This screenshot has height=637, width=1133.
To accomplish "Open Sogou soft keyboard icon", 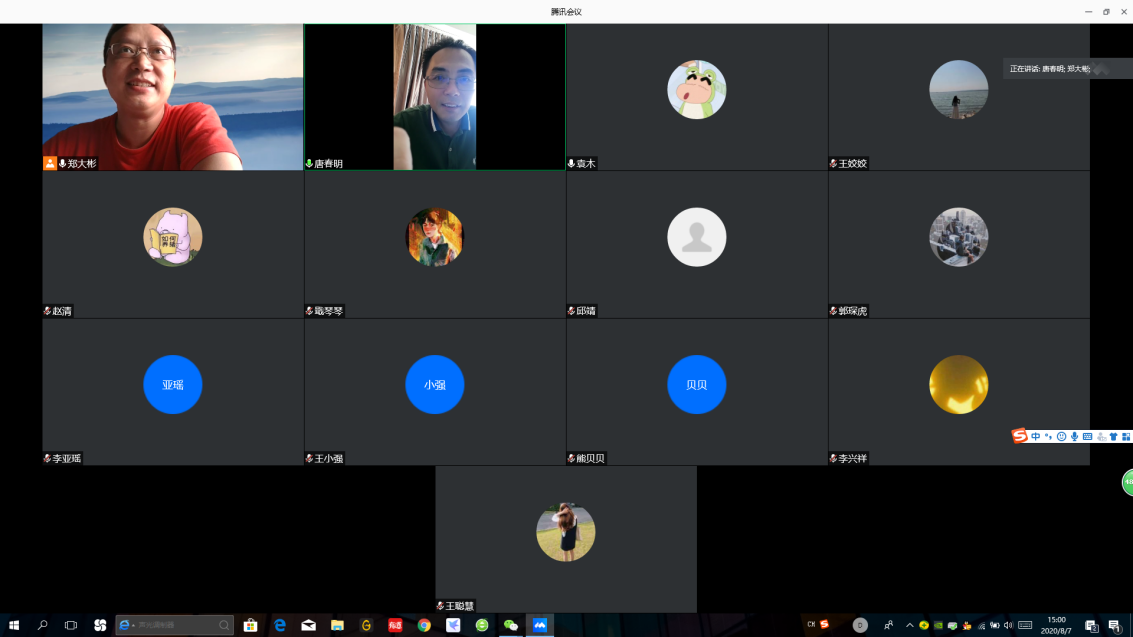I will pyautogui.click(x=1087, y=436).
